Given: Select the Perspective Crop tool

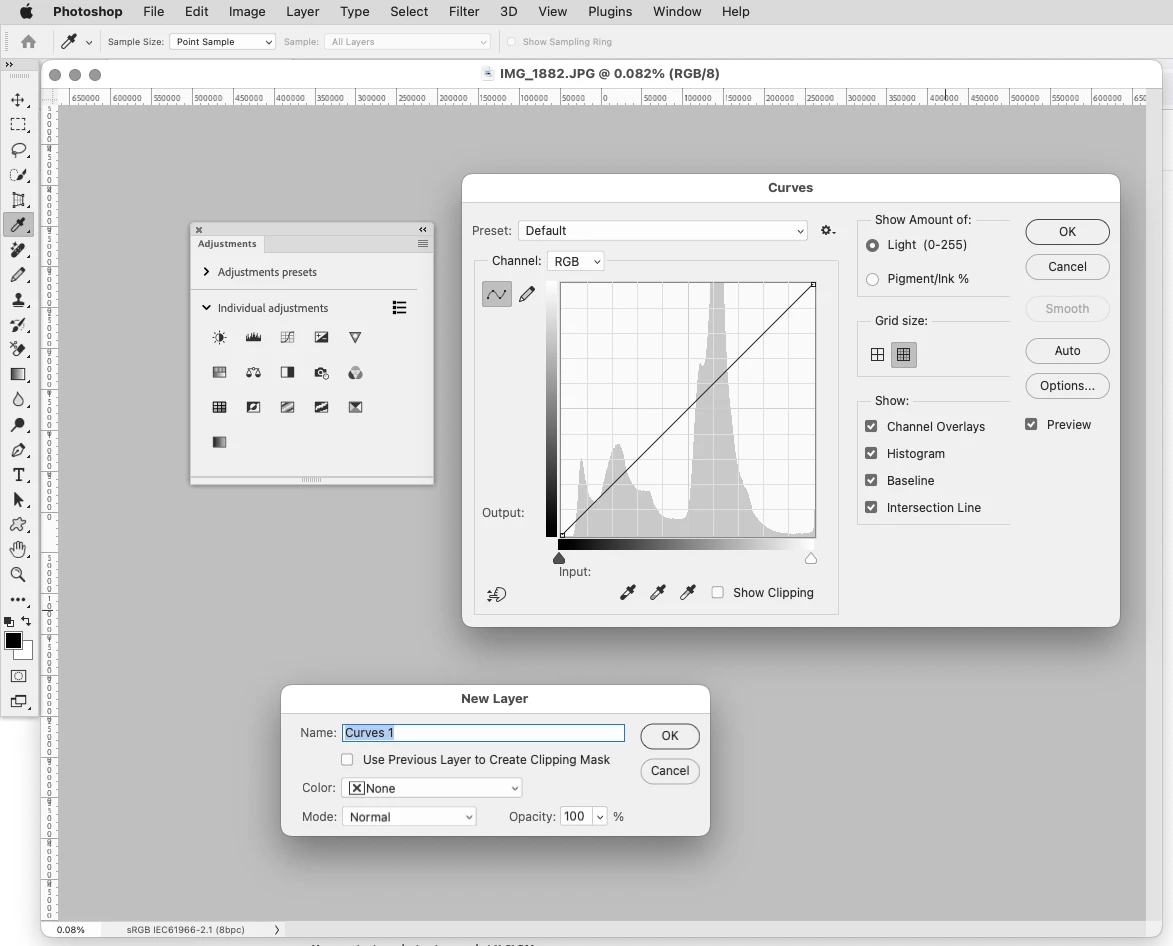Looking at the screenshot, I should [x=18, y=200].
